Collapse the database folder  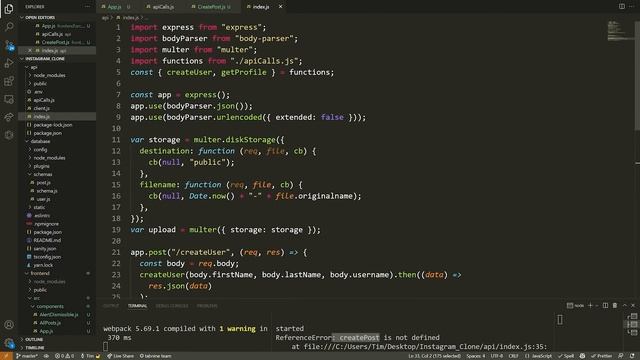click(x=57, y=141)
